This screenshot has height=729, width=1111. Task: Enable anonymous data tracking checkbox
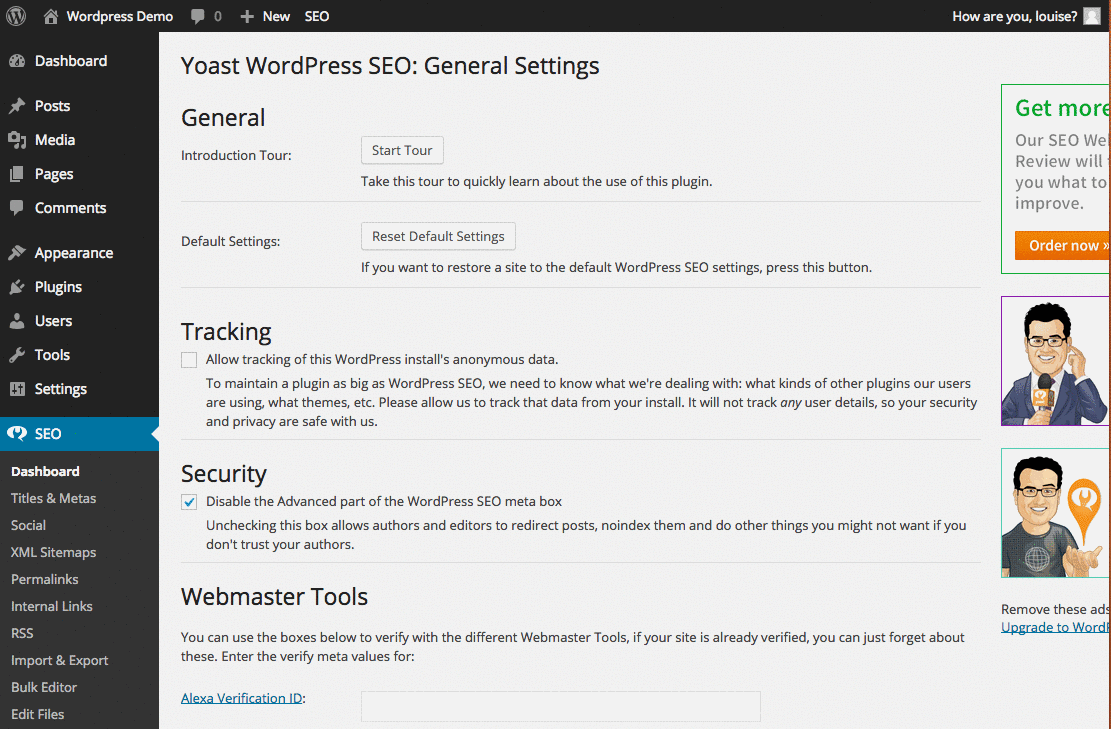tap(189, 360)
